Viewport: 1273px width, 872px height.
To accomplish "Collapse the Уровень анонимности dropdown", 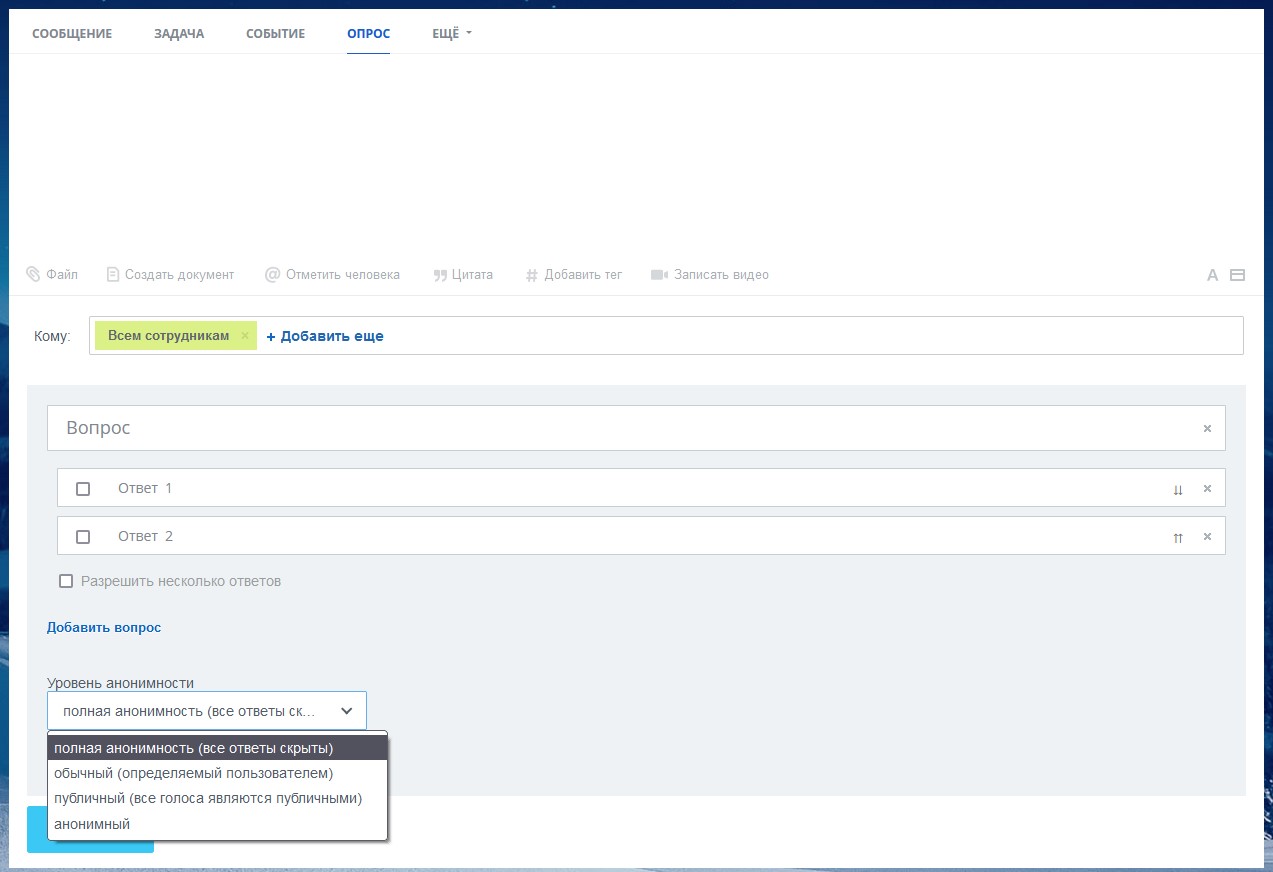I will pyautogui.click(x=346, y=711).
